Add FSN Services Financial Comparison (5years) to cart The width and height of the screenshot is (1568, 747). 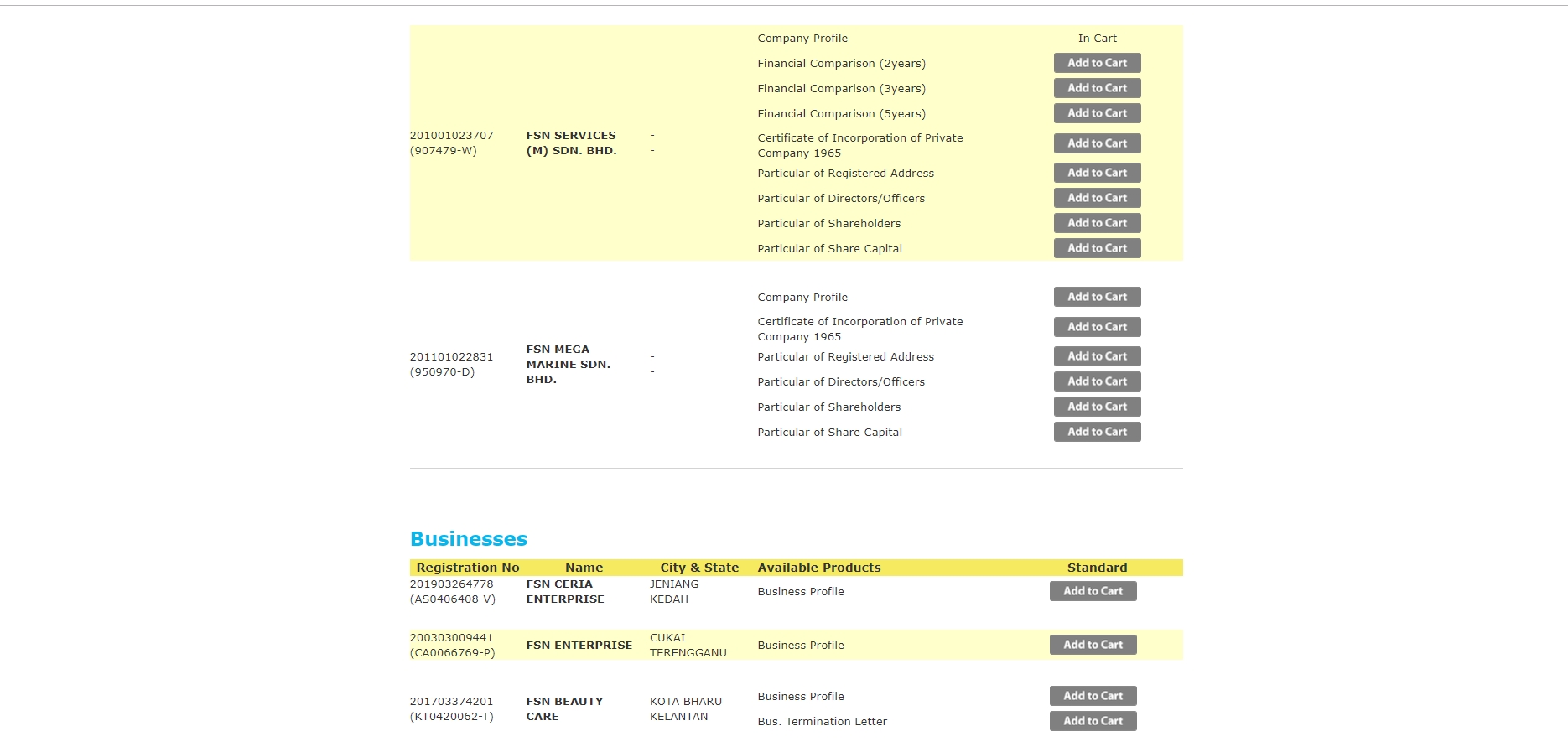[1097, 113]
